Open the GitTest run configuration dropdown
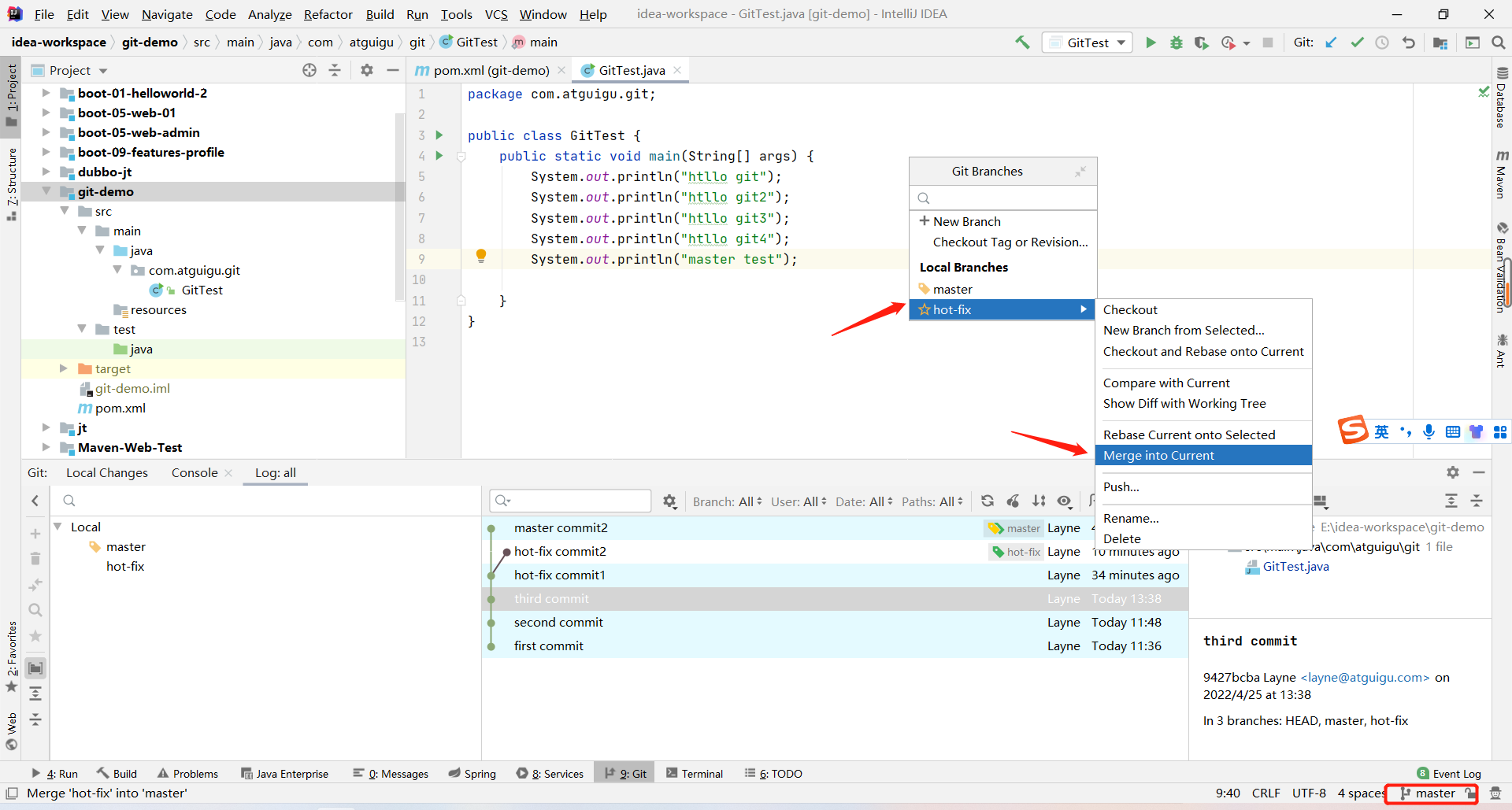The height and width of the screenshot is (810, 1512). [x=1087, y=43]
